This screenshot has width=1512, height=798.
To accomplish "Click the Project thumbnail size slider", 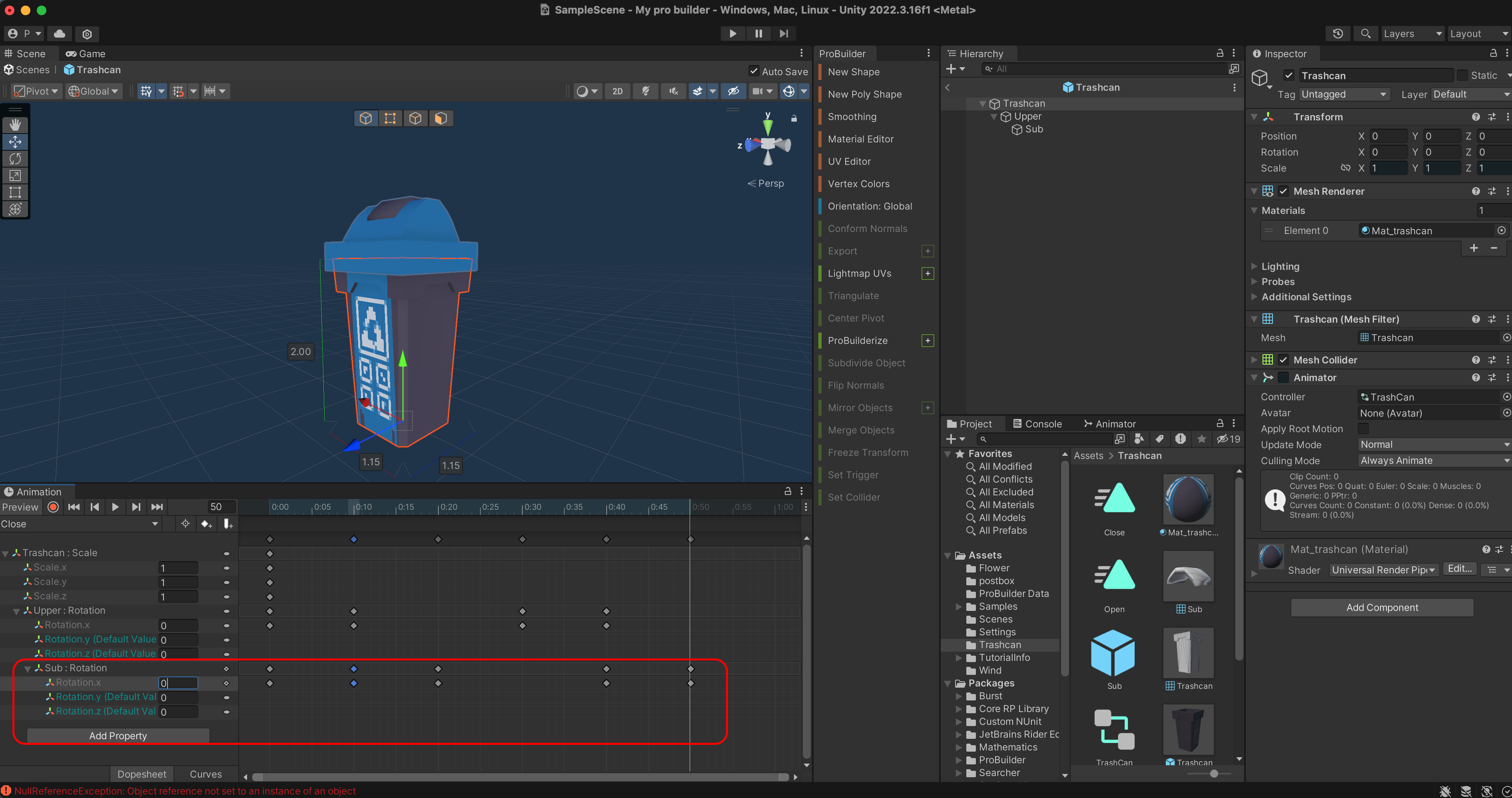I will (x=1214, y=773).
